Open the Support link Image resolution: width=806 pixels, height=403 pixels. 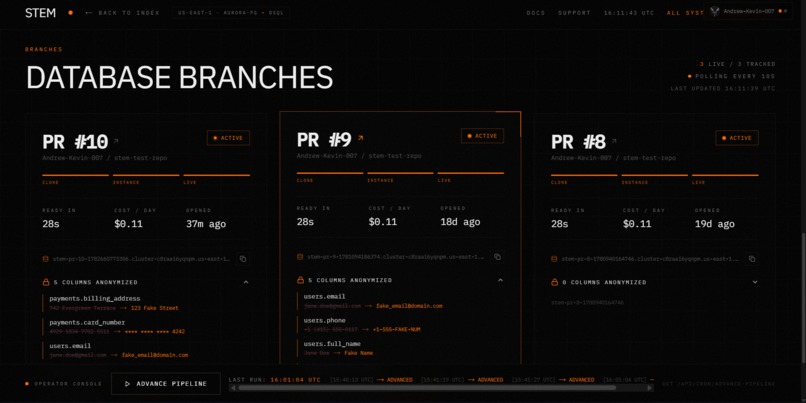pyautogui.click(x=574, y=13)
